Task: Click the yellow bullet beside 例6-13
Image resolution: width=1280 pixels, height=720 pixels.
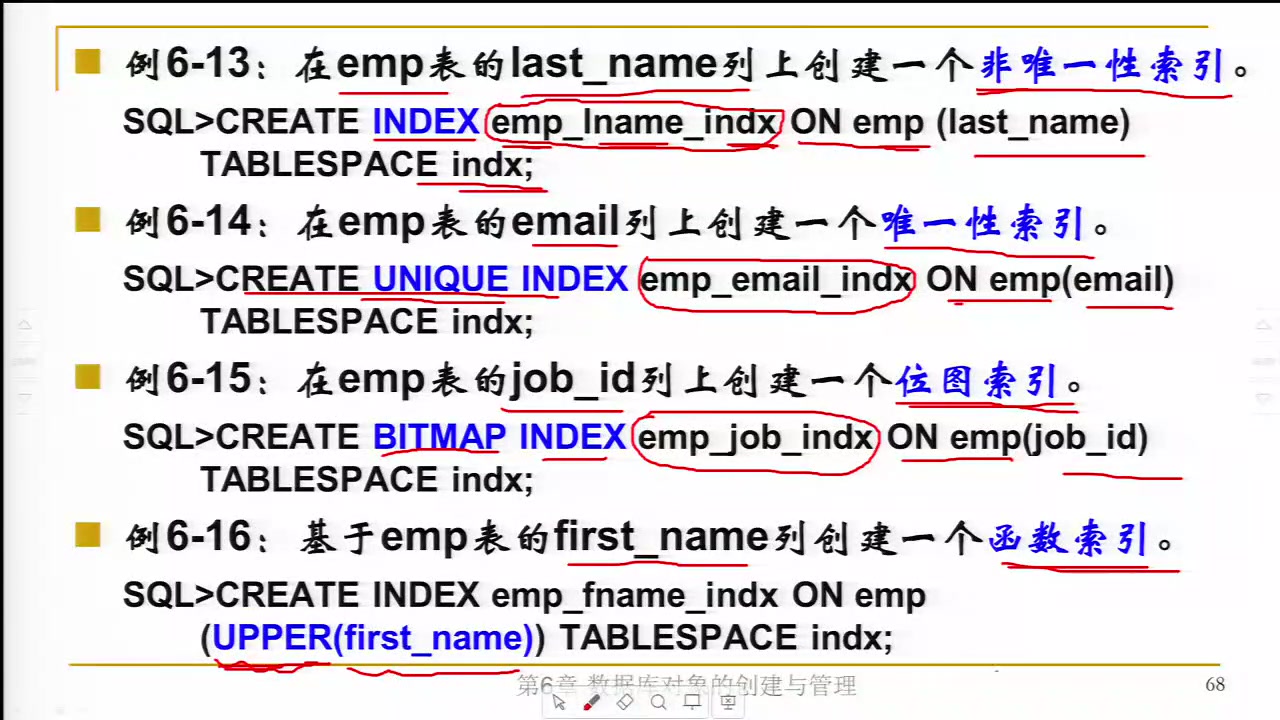Action: pos(88,63)
